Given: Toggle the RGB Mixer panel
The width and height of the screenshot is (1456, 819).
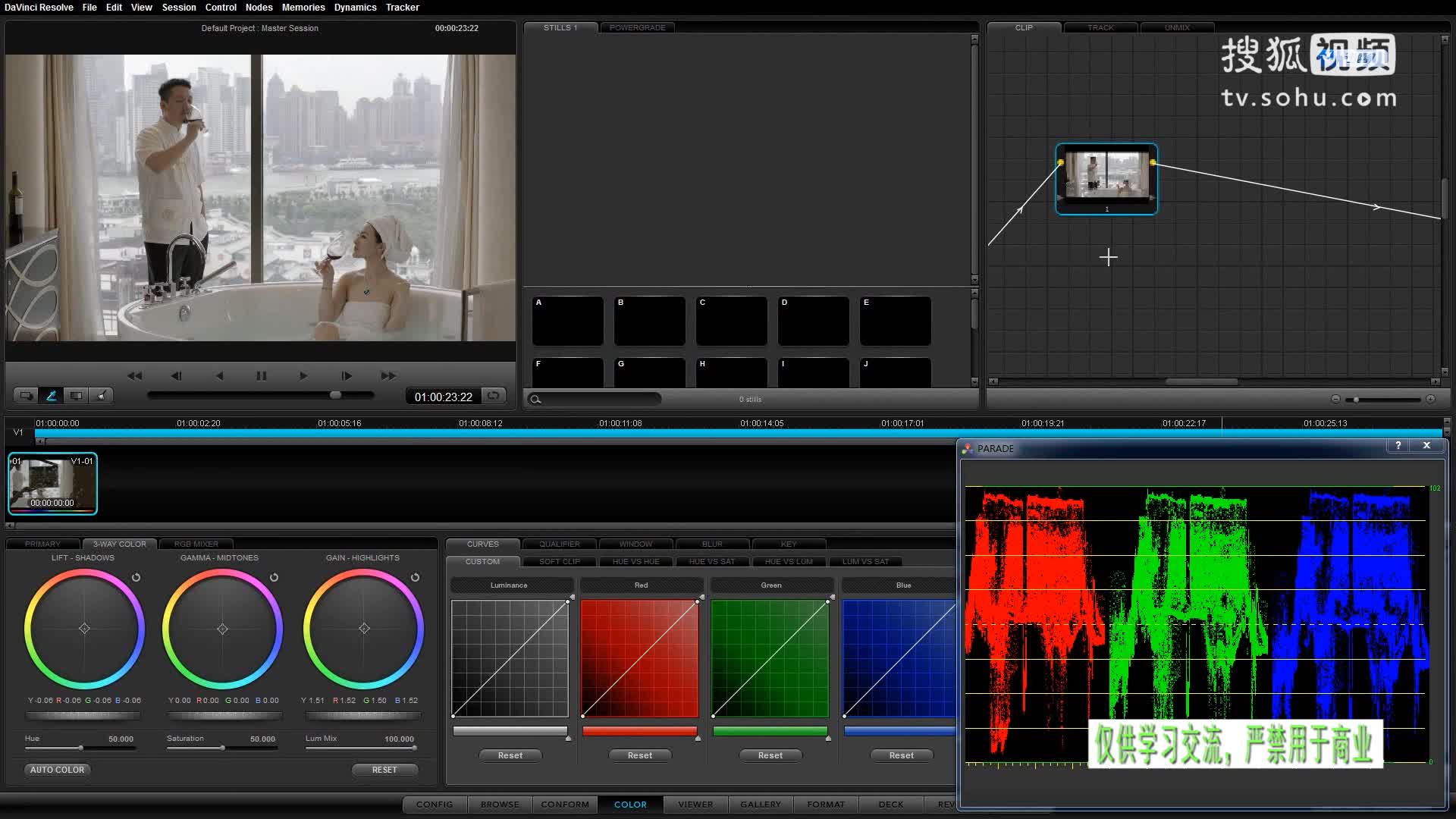Looking at the screenshot, I should click(x=196, y=544).
